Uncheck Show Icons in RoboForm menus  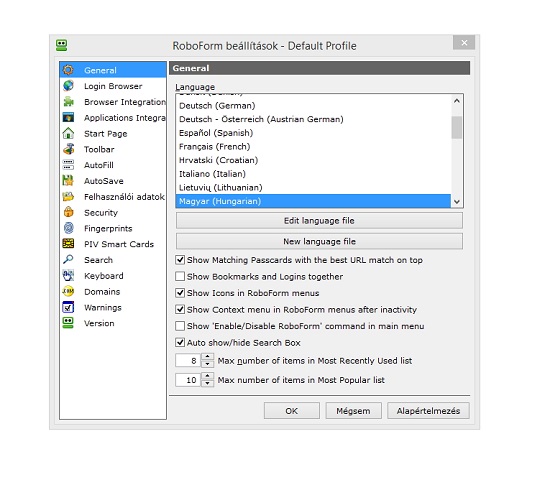[x=180, y=293]
